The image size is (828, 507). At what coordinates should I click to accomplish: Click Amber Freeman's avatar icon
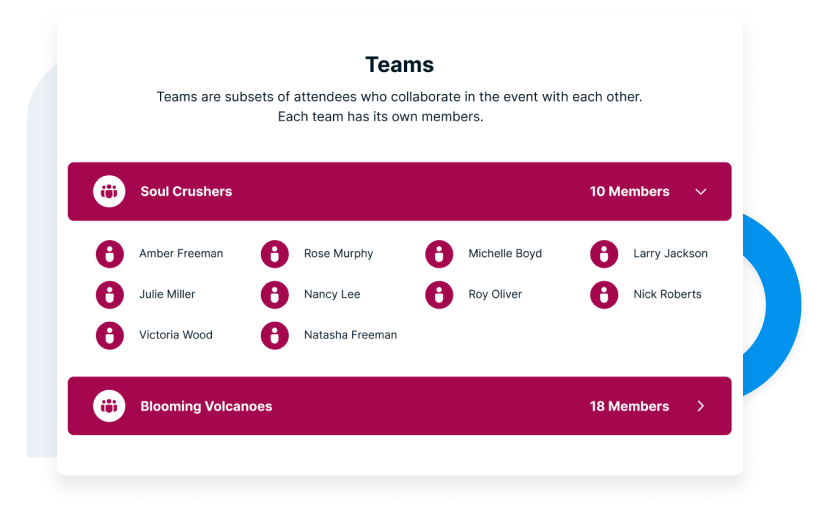[x=110, y=254]
